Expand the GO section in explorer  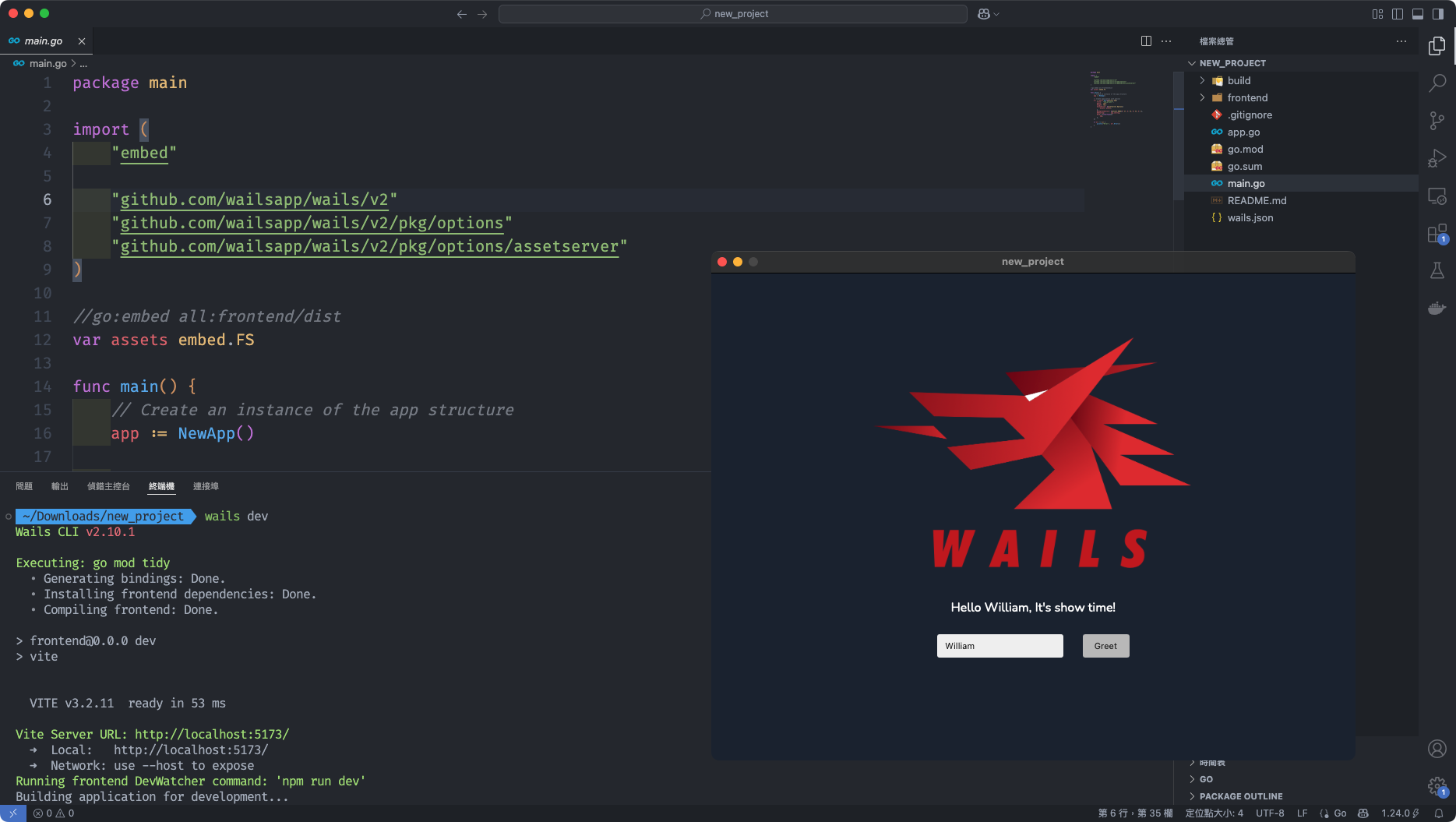1301,779
